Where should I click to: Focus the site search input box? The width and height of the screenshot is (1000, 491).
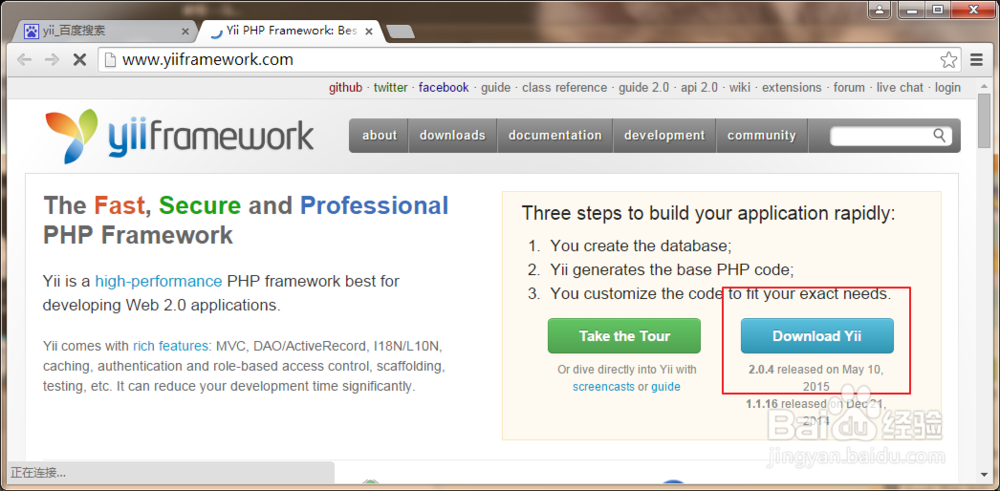tap(881, 135)
